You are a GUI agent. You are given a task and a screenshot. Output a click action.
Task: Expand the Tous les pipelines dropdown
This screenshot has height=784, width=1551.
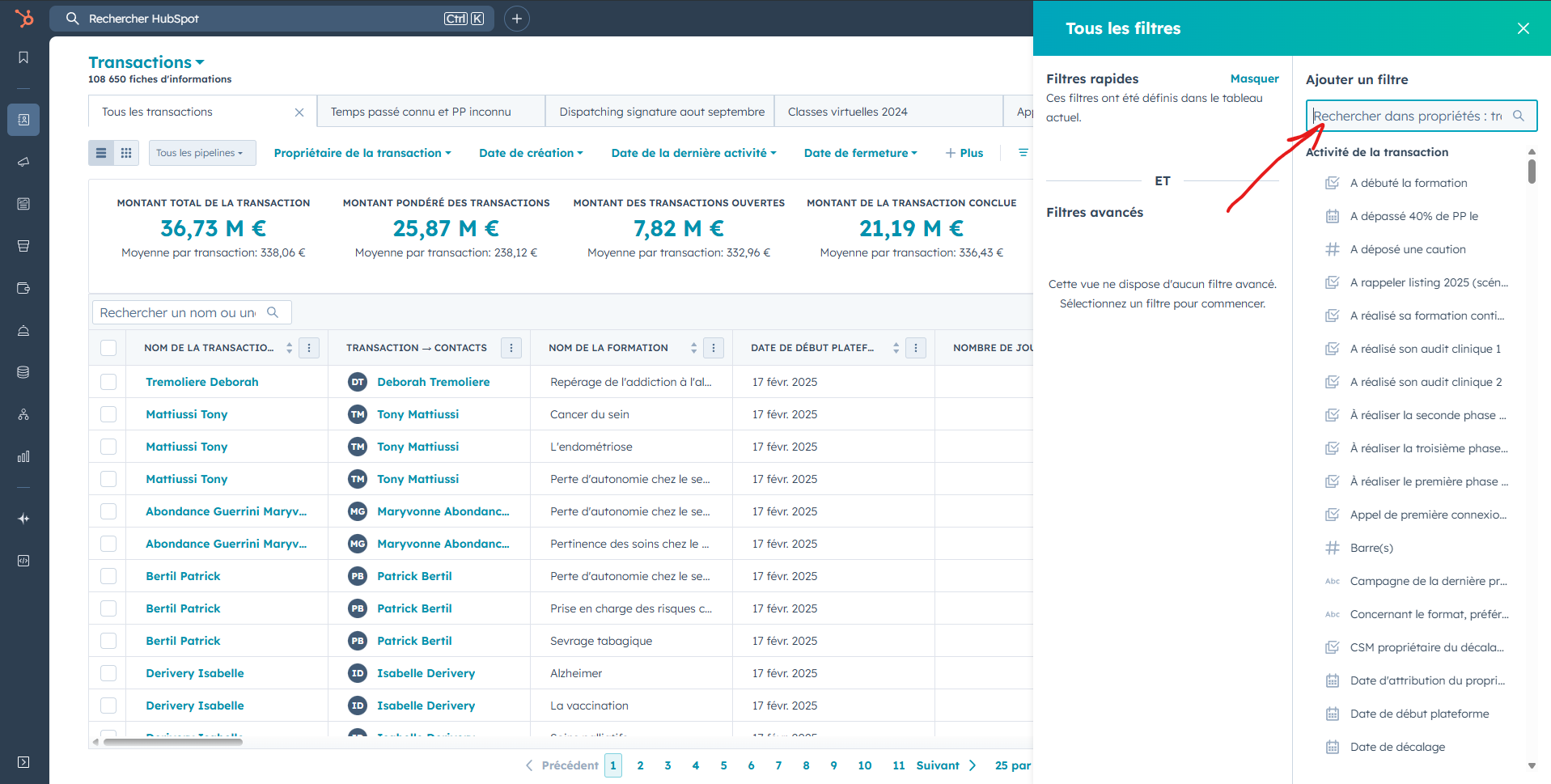202,153
